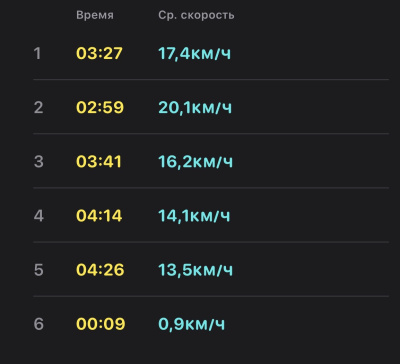Viewport: 400px width, 364px height.
Task: Click the 04:14 time value
Action: (99, 216)
